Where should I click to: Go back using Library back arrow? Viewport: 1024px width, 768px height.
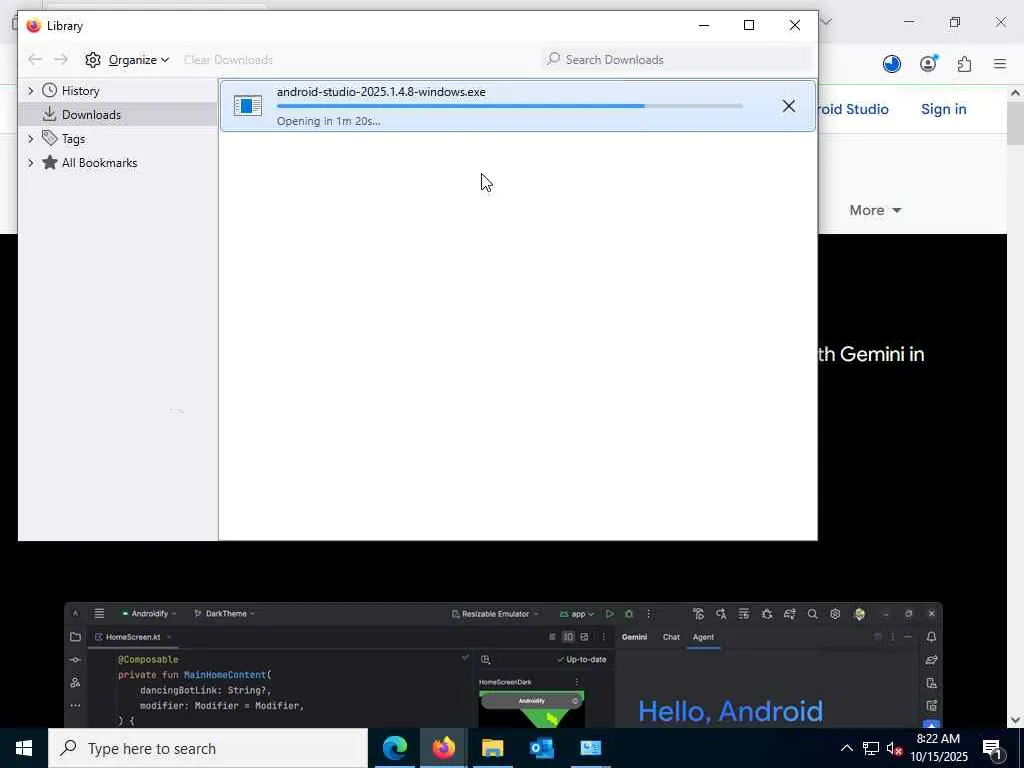coord(35,59)
